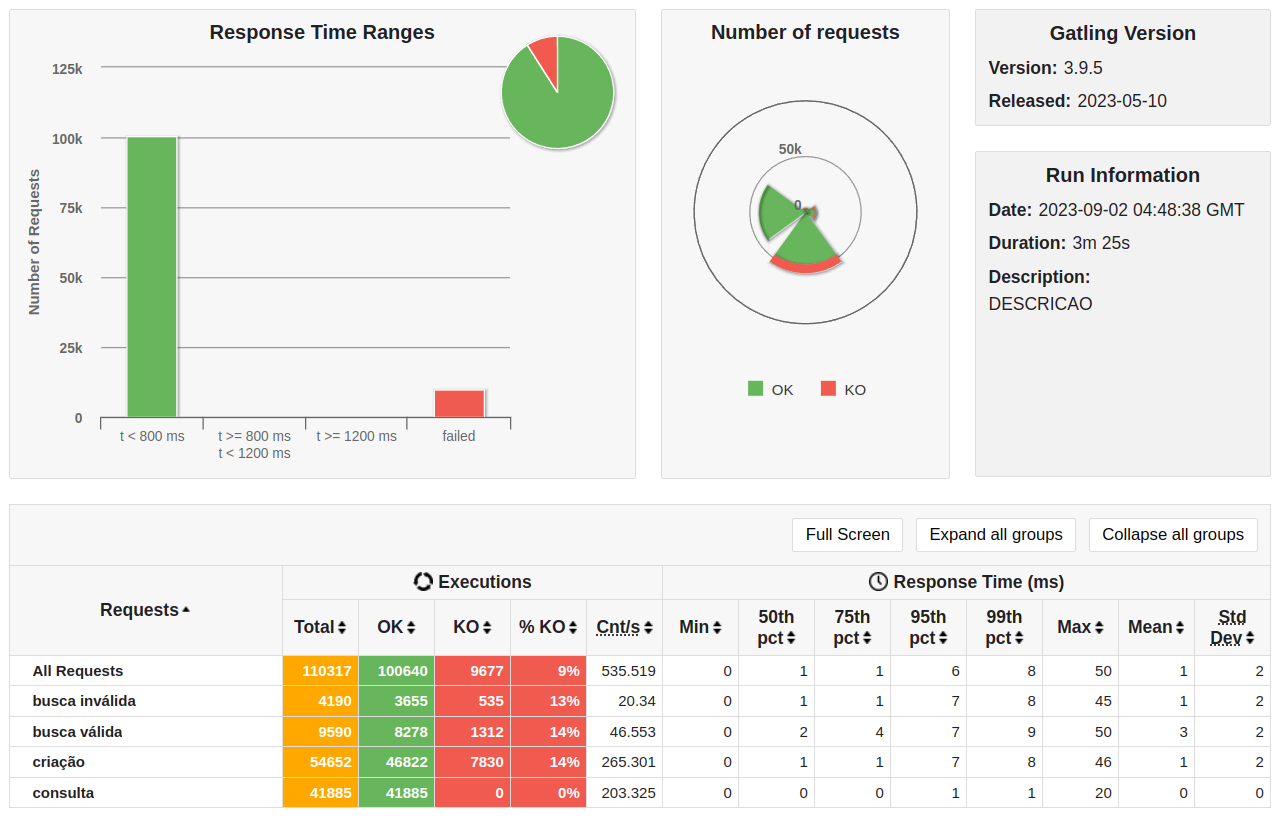Click the 13% KO cell
Image resolution: width=1275 pixels, height=820 pixels.
[548, 701]
